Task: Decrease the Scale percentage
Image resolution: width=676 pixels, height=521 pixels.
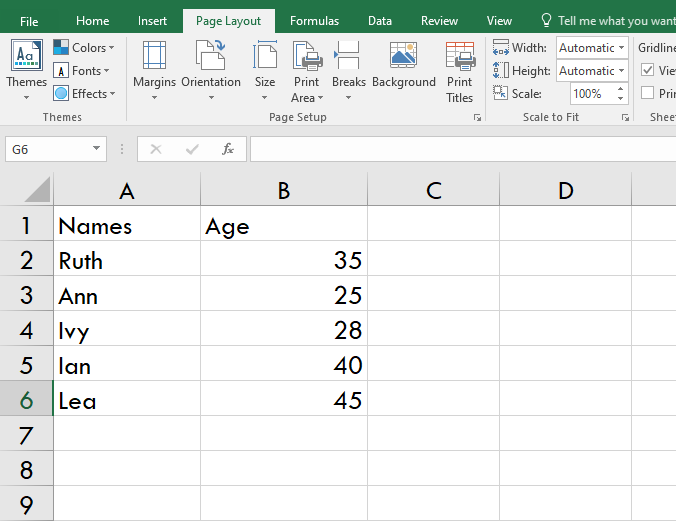Action: [x=620, y=98]
